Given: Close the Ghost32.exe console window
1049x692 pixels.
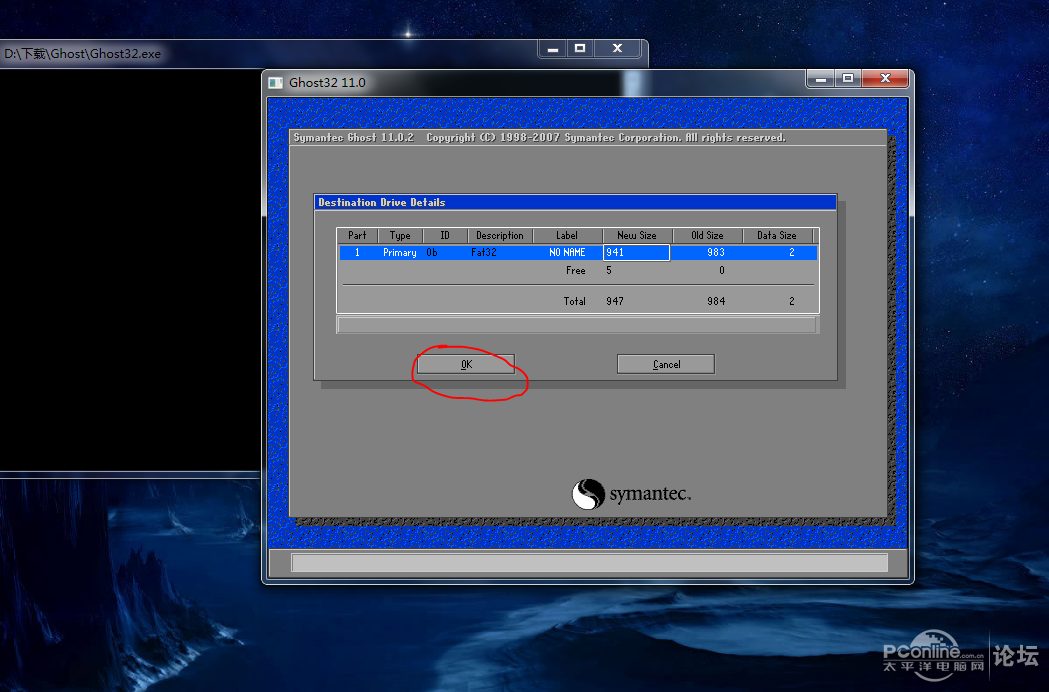Looking at the screenshot, I should coord(617,48).
